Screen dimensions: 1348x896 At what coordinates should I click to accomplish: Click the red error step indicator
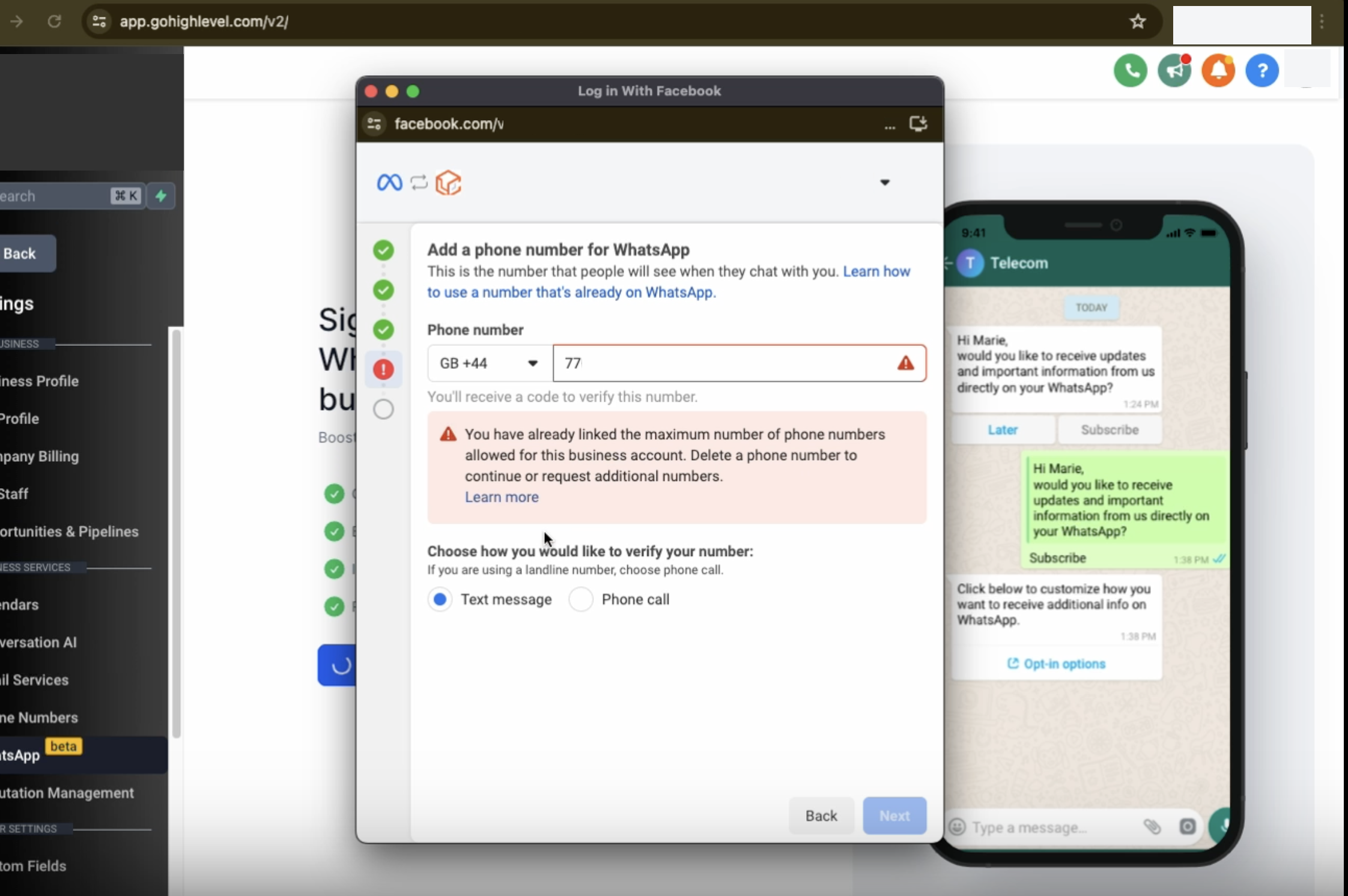pos(383,369)
